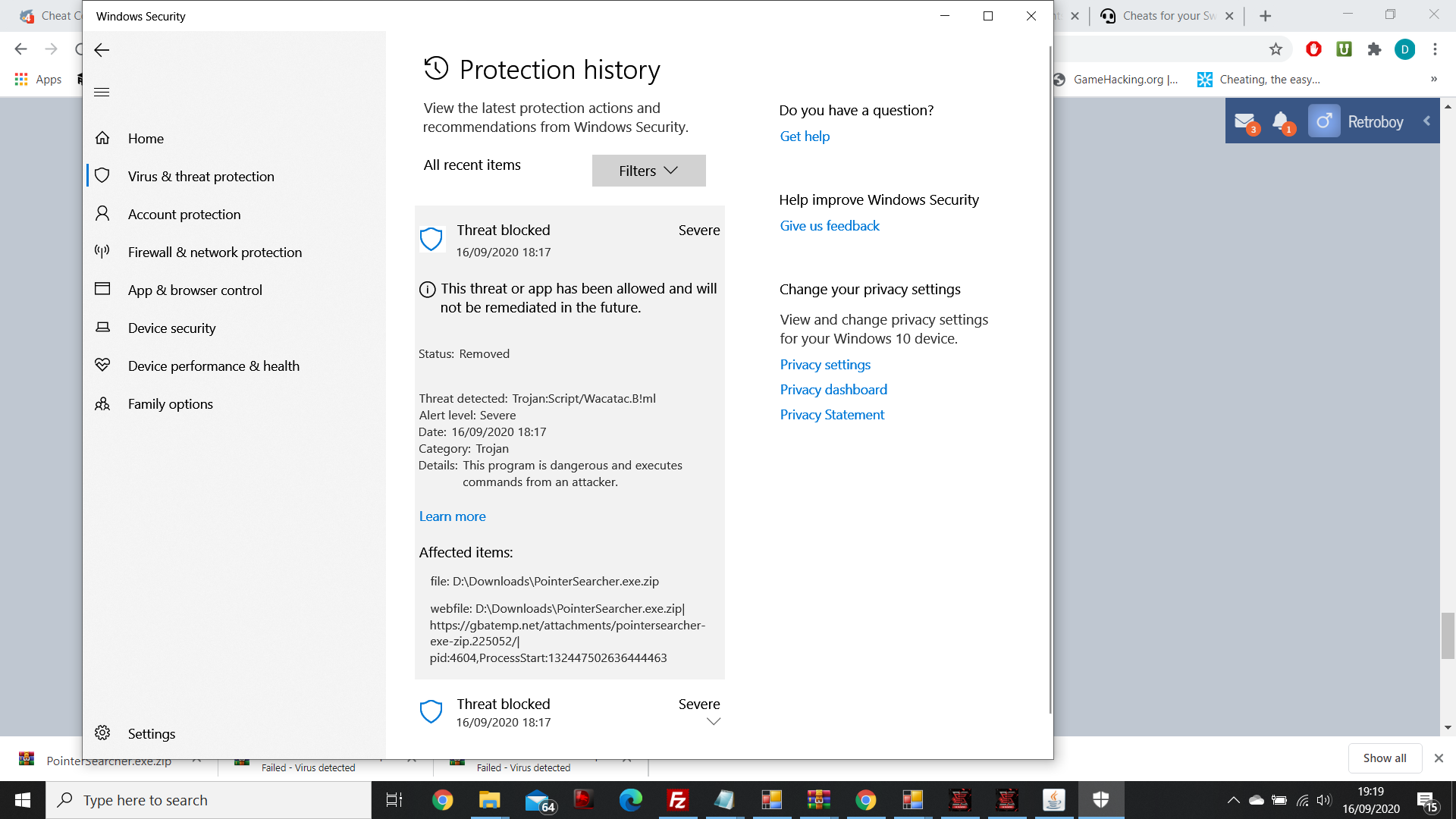Open Learn more link about the threat

452,516
